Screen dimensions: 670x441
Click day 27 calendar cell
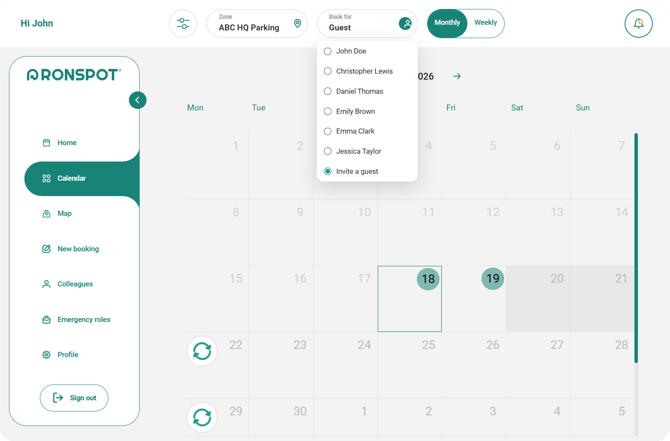(538, 365)
